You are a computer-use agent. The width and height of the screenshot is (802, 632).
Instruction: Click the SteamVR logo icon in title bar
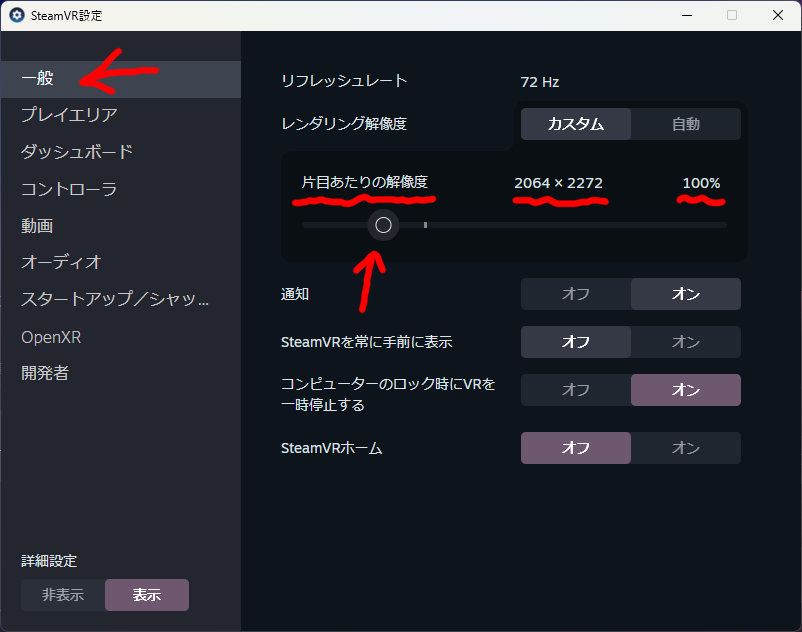pos(17,15)
